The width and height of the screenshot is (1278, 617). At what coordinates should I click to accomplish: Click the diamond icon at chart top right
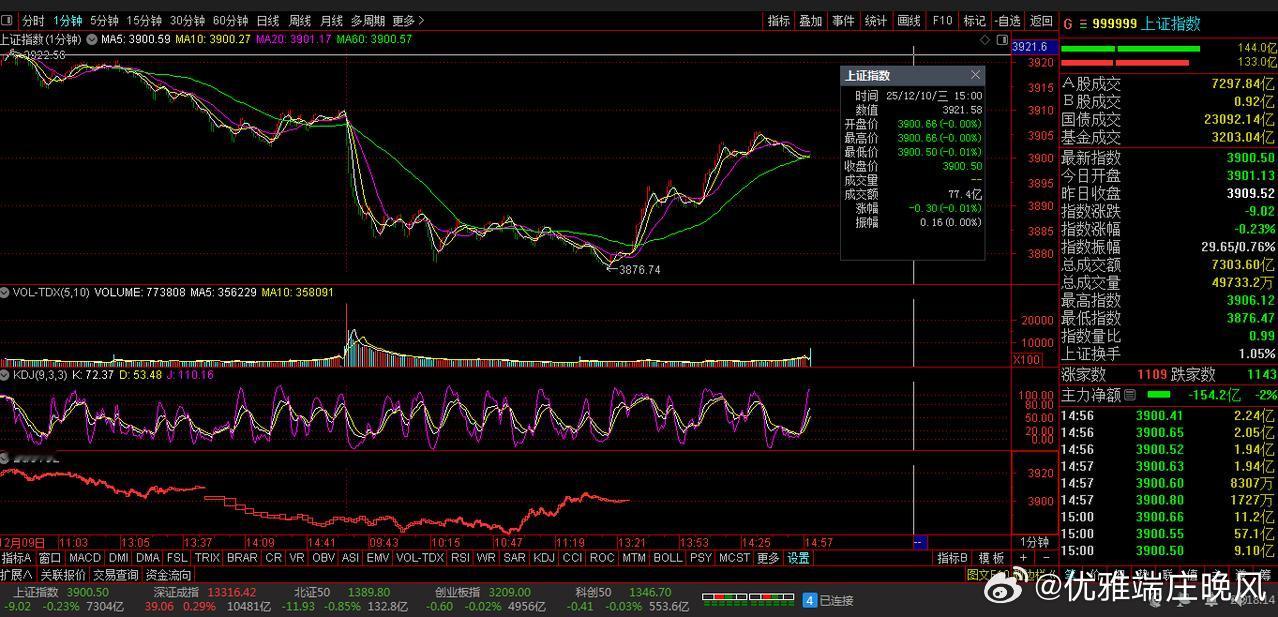[985, 40]
